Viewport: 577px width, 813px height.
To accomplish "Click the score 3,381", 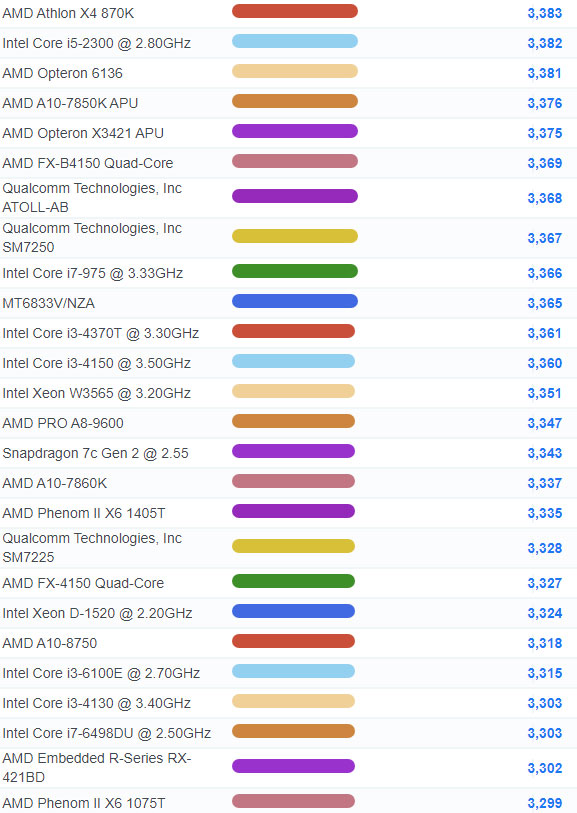I will click(x=545, y=73).
